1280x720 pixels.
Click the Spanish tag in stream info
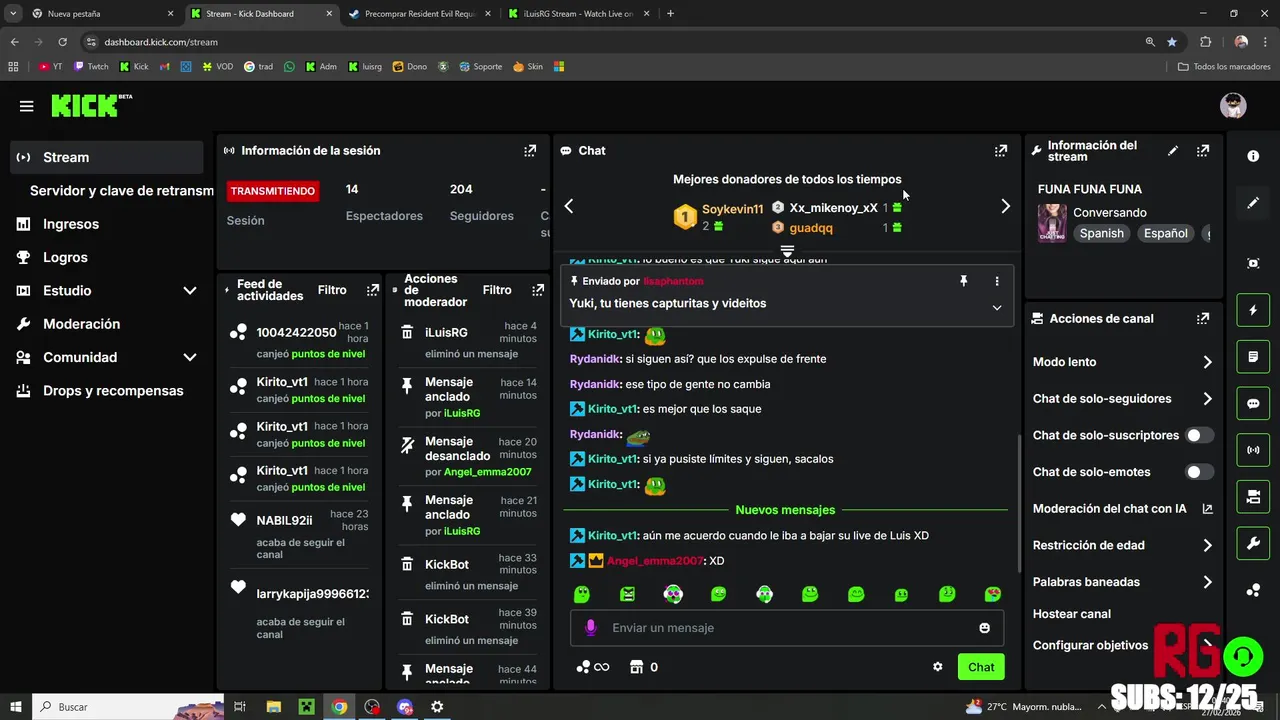[x=1102, y=233]
